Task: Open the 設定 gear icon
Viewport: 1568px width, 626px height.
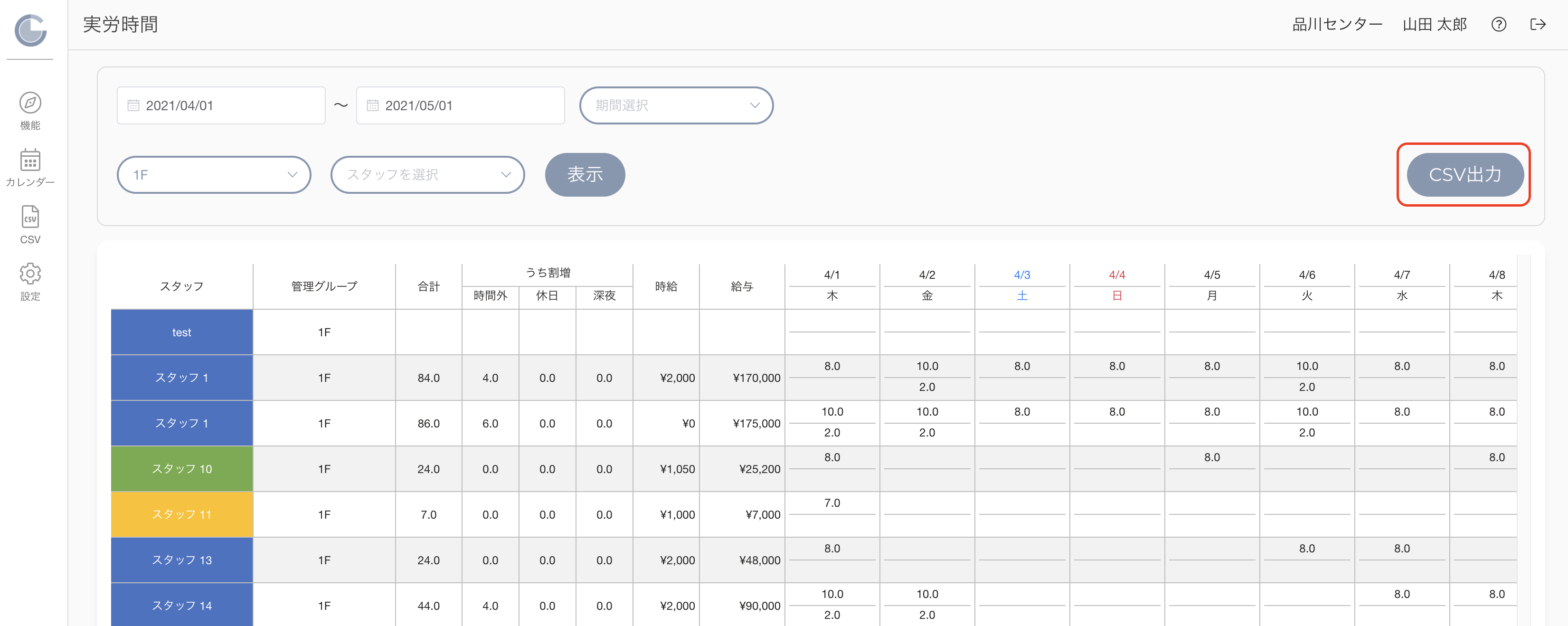Action: pyautogui.click(x=30, y=274)
